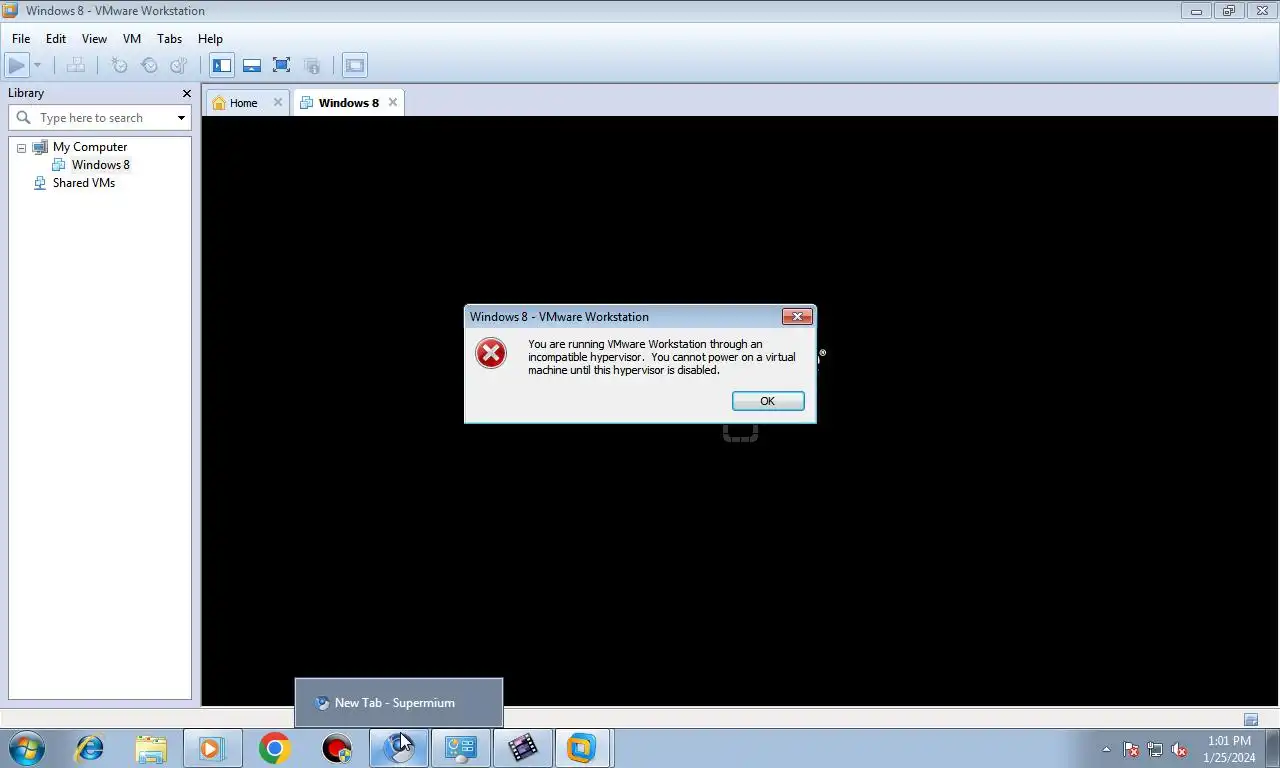The width and height of the screenshot is (1280, 768).
Task: Click the Unity mode toolbar icon
Action: point(312,66)
